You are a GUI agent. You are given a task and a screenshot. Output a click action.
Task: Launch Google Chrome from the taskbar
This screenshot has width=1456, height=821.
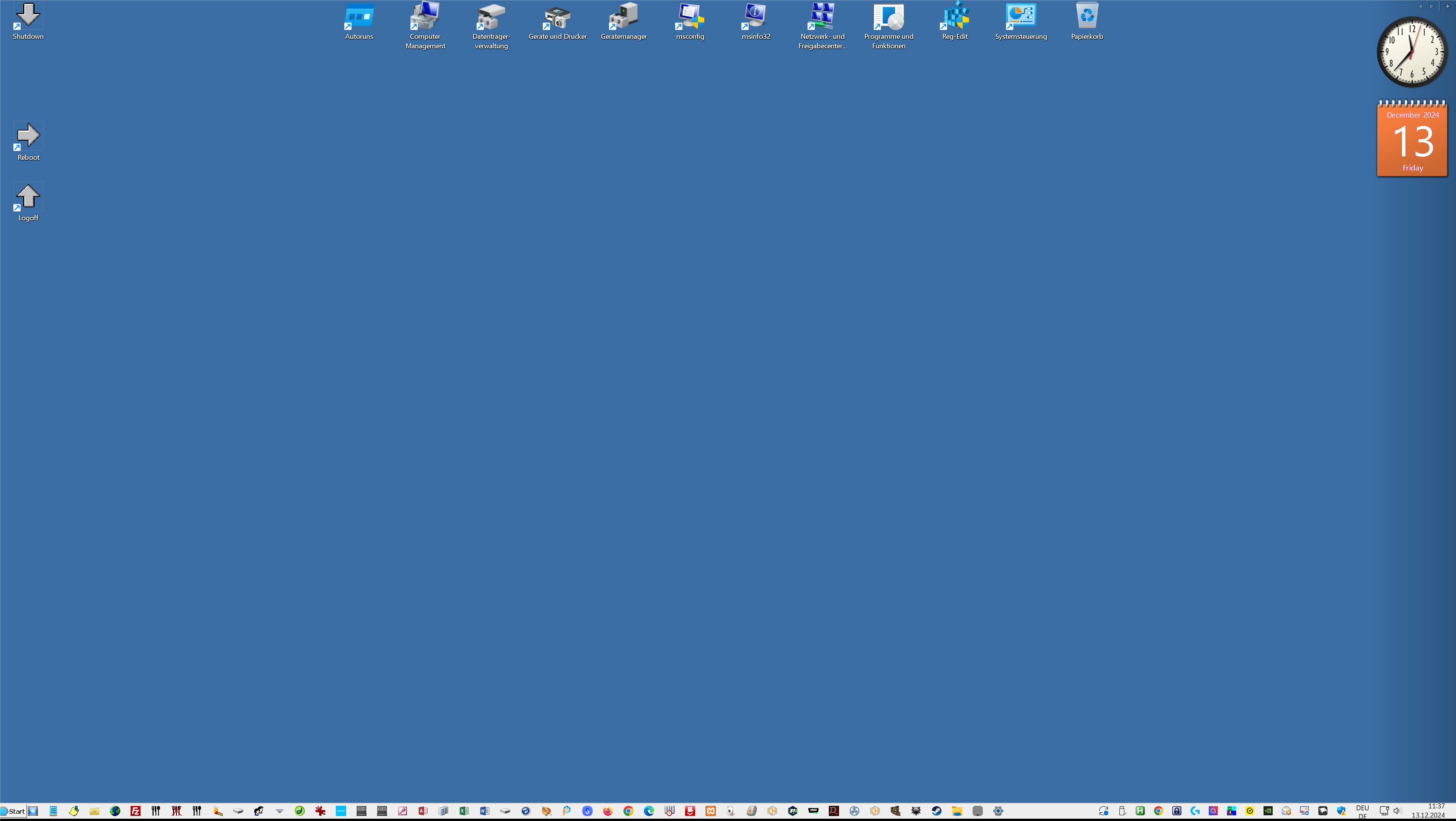click(x=629, y=811)
